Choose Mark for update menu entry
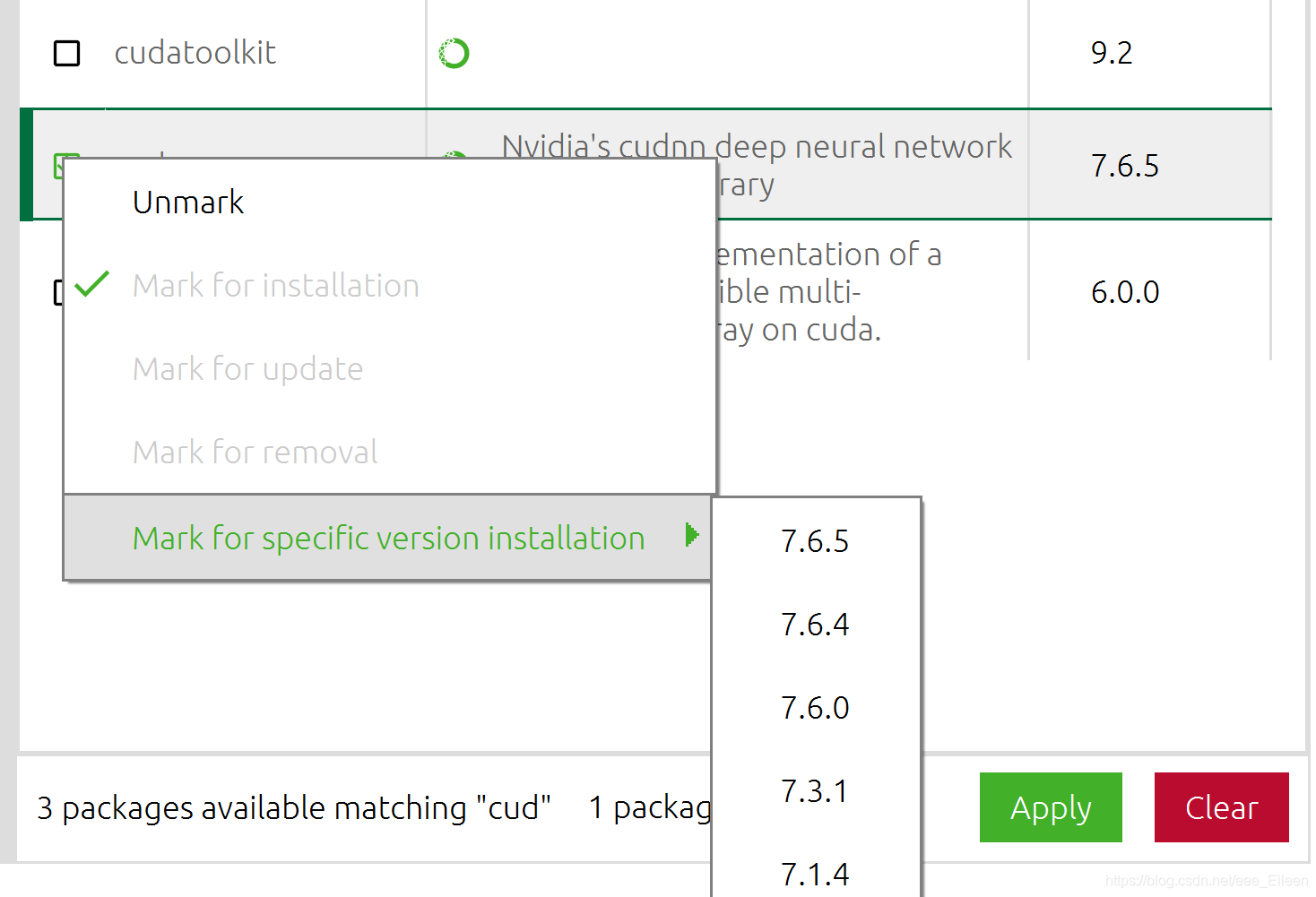The height and width of the screenshot is (897, 1316). (x=390, y=369)
